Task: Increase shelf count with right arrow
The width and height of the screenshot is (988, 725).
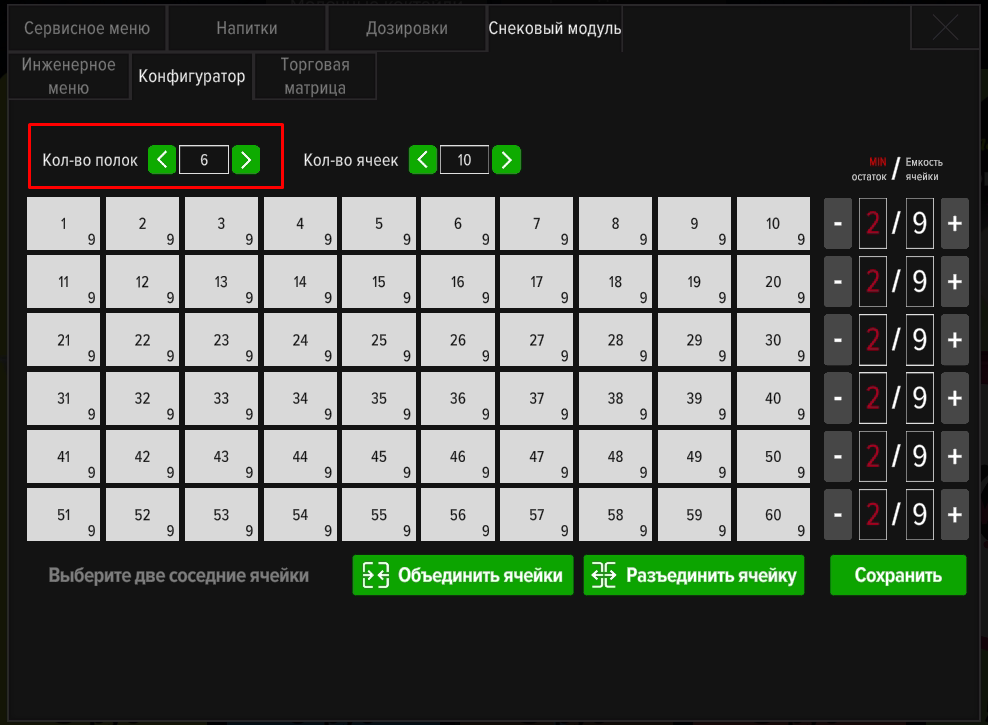Action: point(246,159)
